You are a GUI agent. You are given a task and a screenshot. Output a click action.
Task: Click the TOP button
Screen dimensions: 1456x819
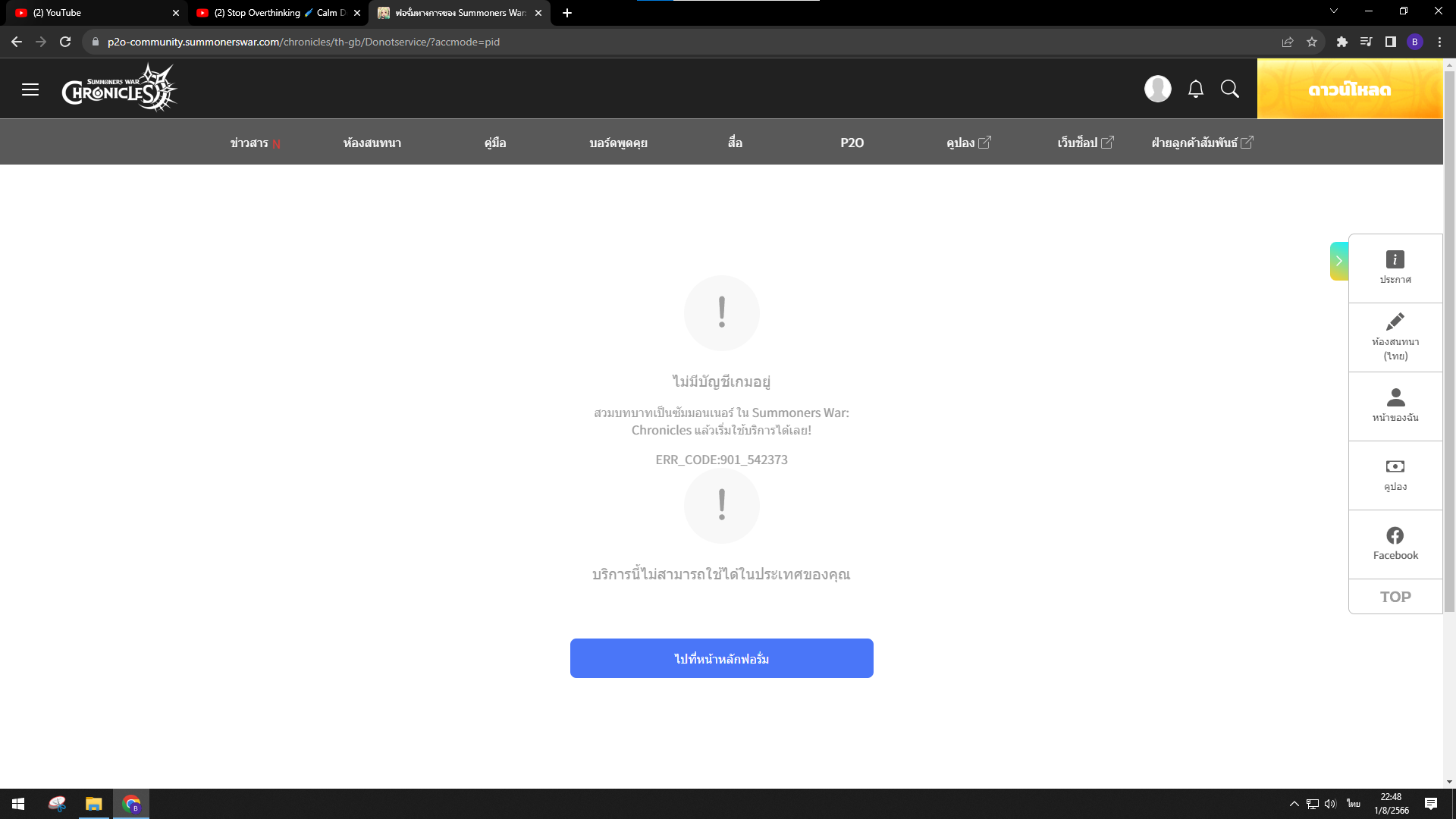1395,597
